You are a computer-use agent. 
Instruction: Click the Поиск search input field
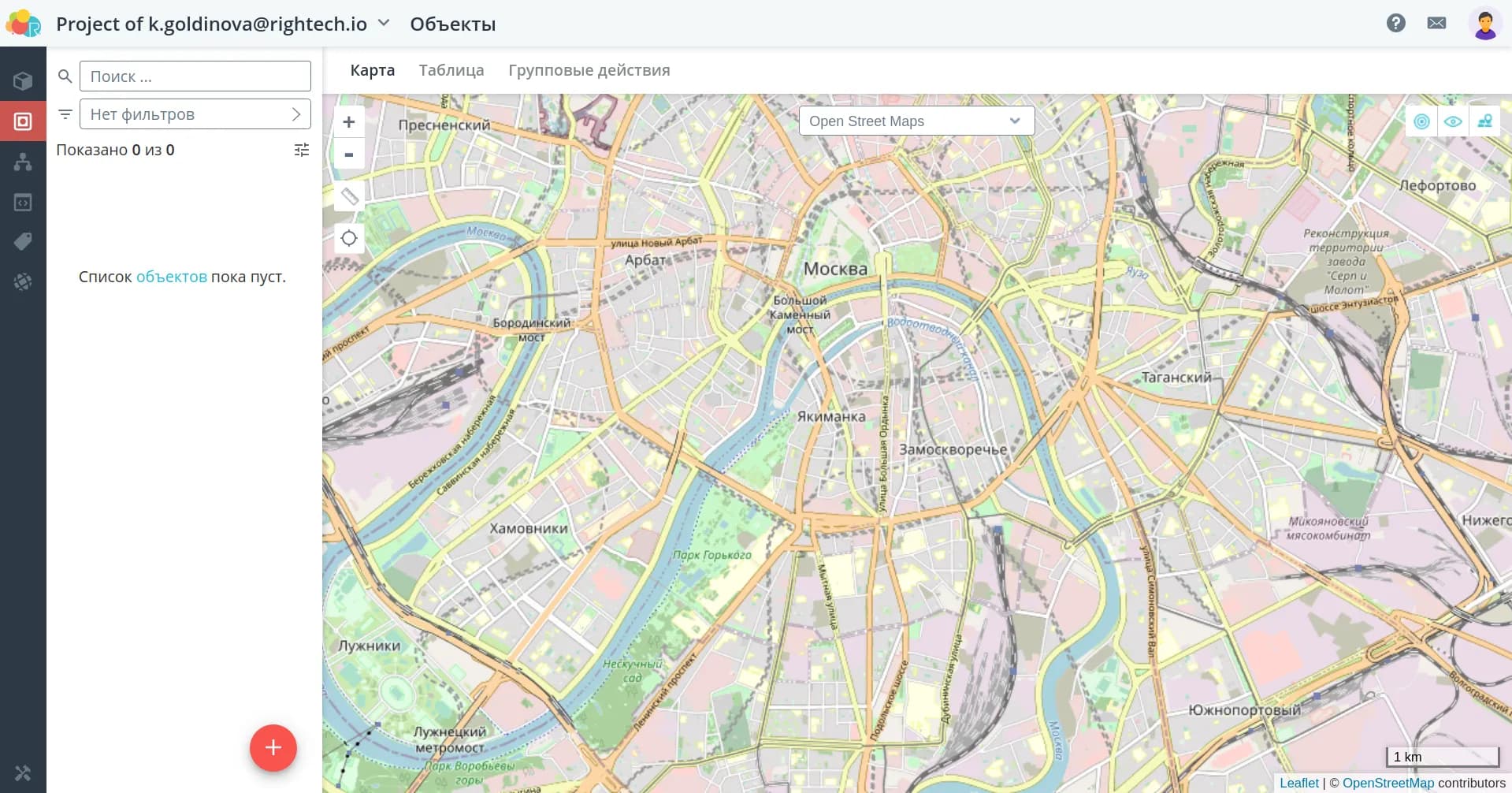(195, 76)
